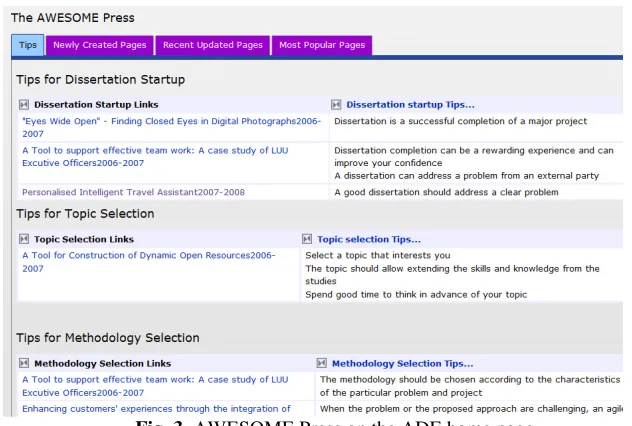Click the Methodology Selection Links heading

[102, 364]
